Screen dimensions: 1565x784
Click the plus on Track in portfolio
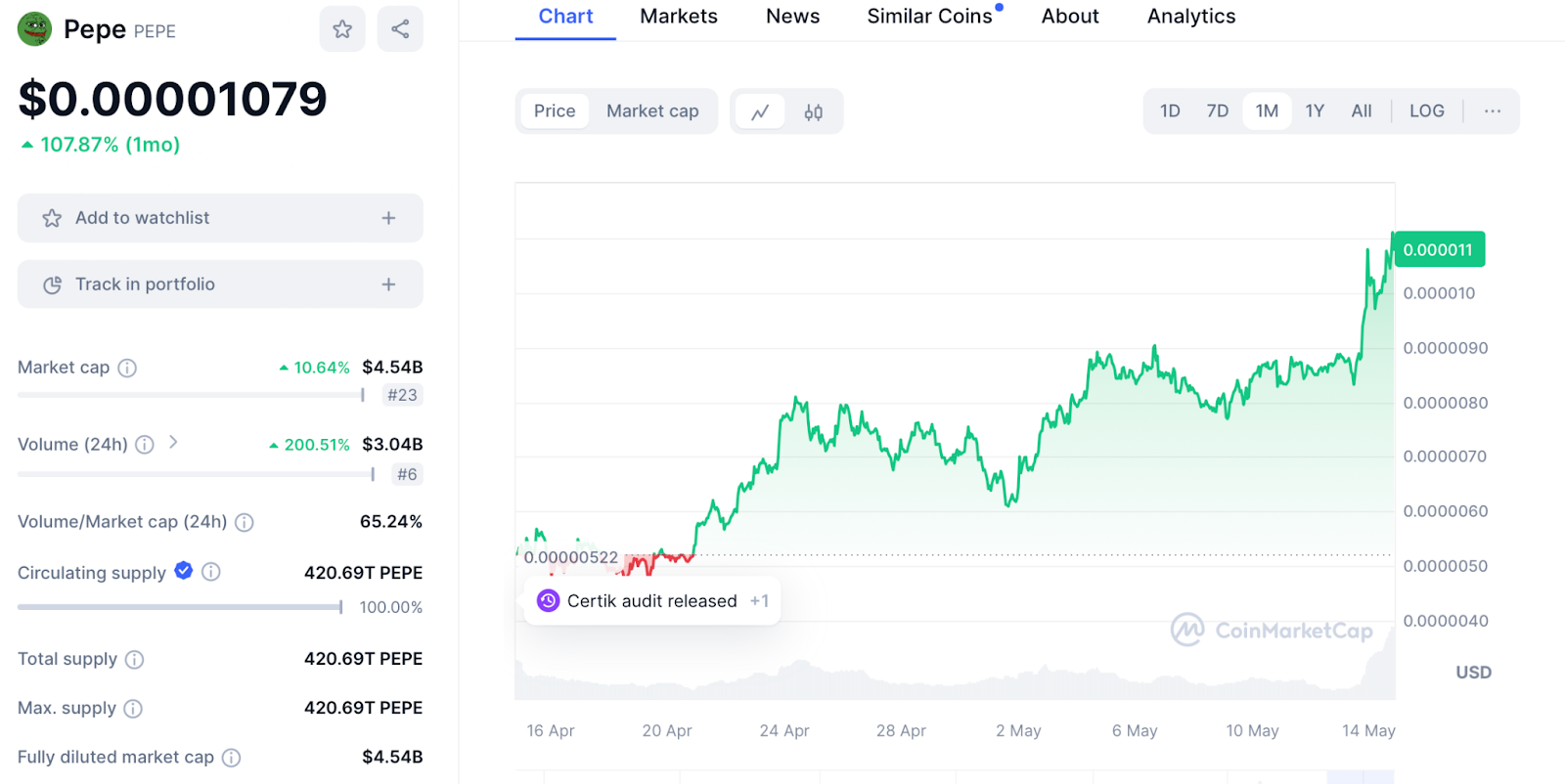coord(388,284)
